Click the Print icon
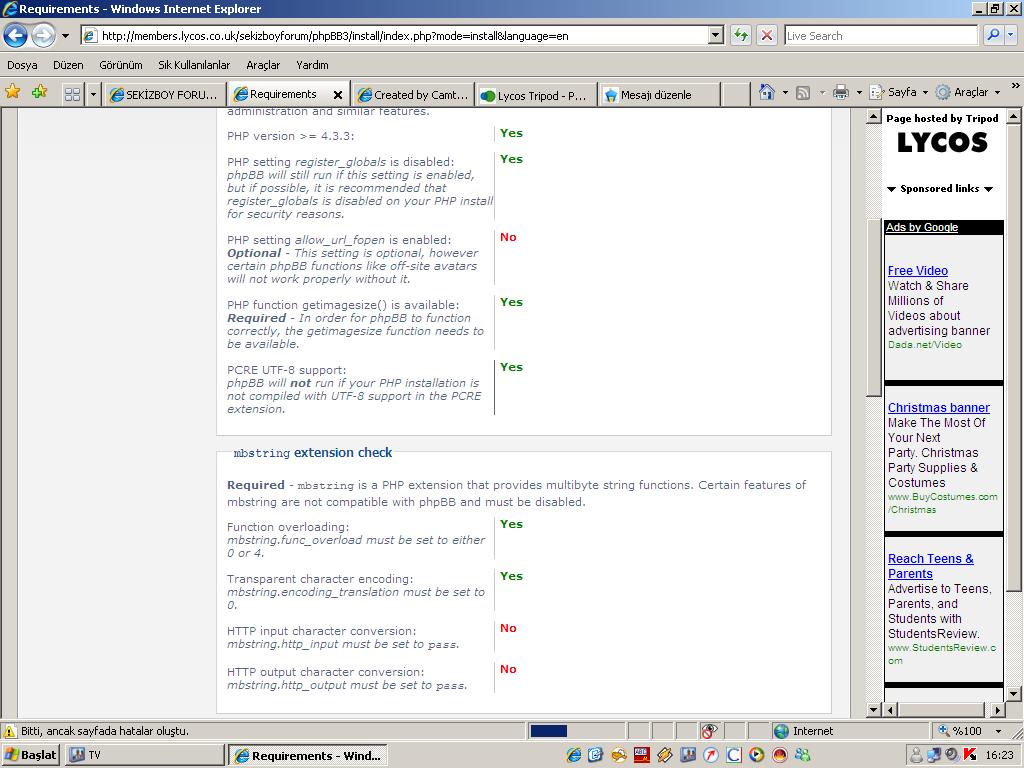Screen dimensions: 1024x768 [840, 93]
